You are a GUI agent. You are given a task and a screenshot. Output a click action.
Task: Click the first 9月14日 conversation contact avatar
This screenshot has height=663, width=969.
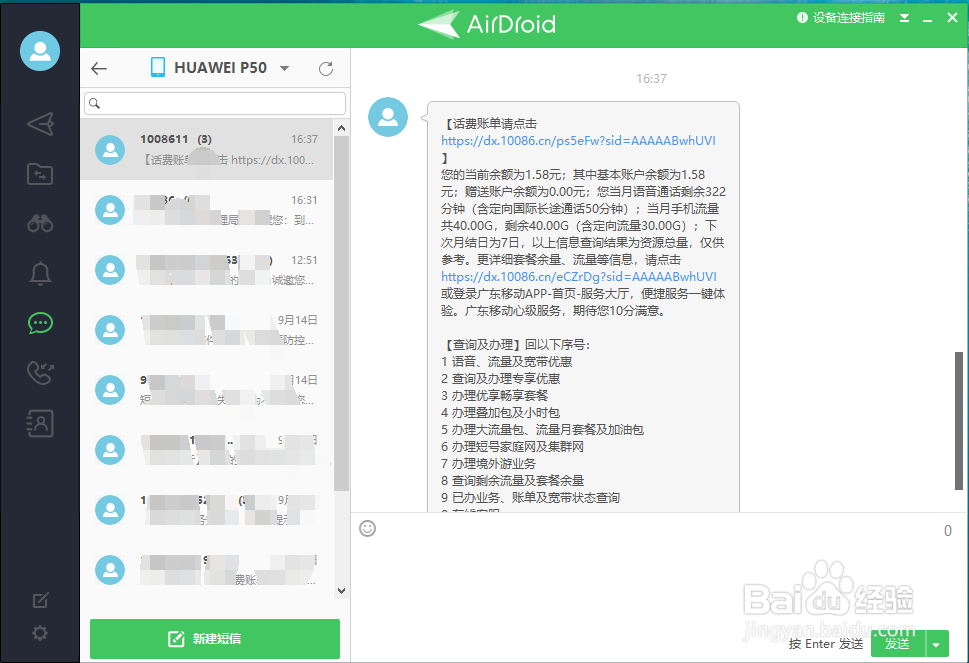110,330
